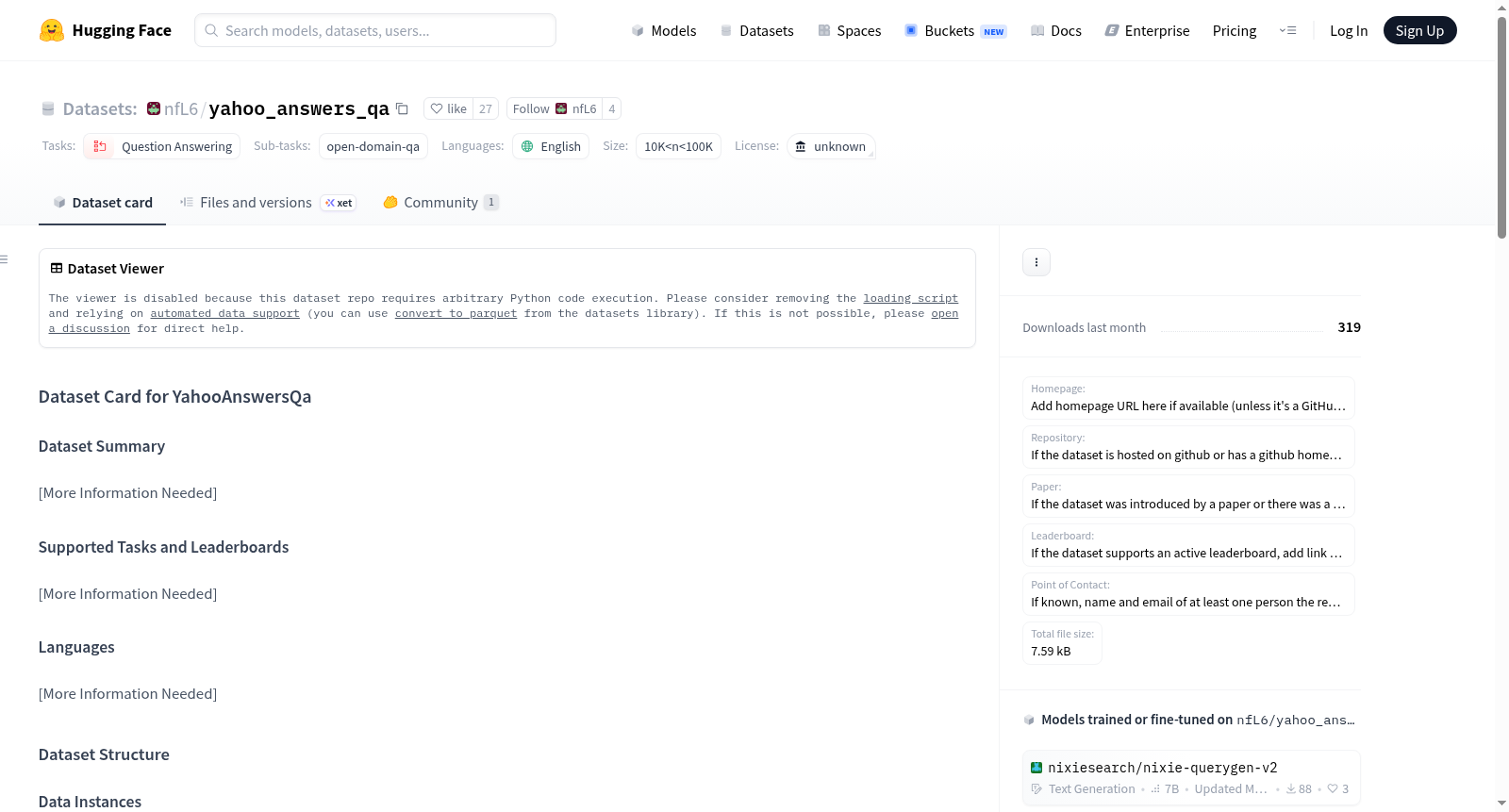Click '[More Information Needed]' under the Languages heading
The width and height of the screenshot is (1509, 812).
[x=127, y=694]
